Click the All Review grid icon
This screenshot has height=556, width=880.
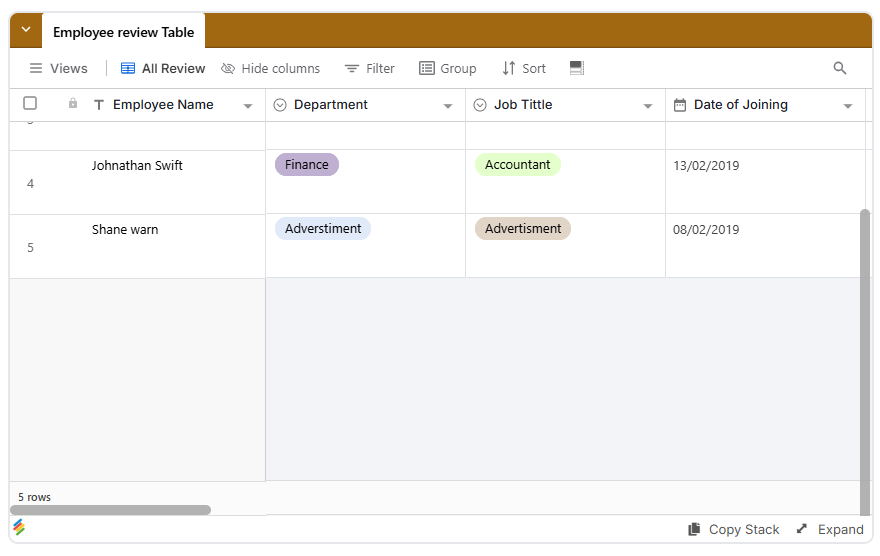pyautogui.click(x=128, y=68)
